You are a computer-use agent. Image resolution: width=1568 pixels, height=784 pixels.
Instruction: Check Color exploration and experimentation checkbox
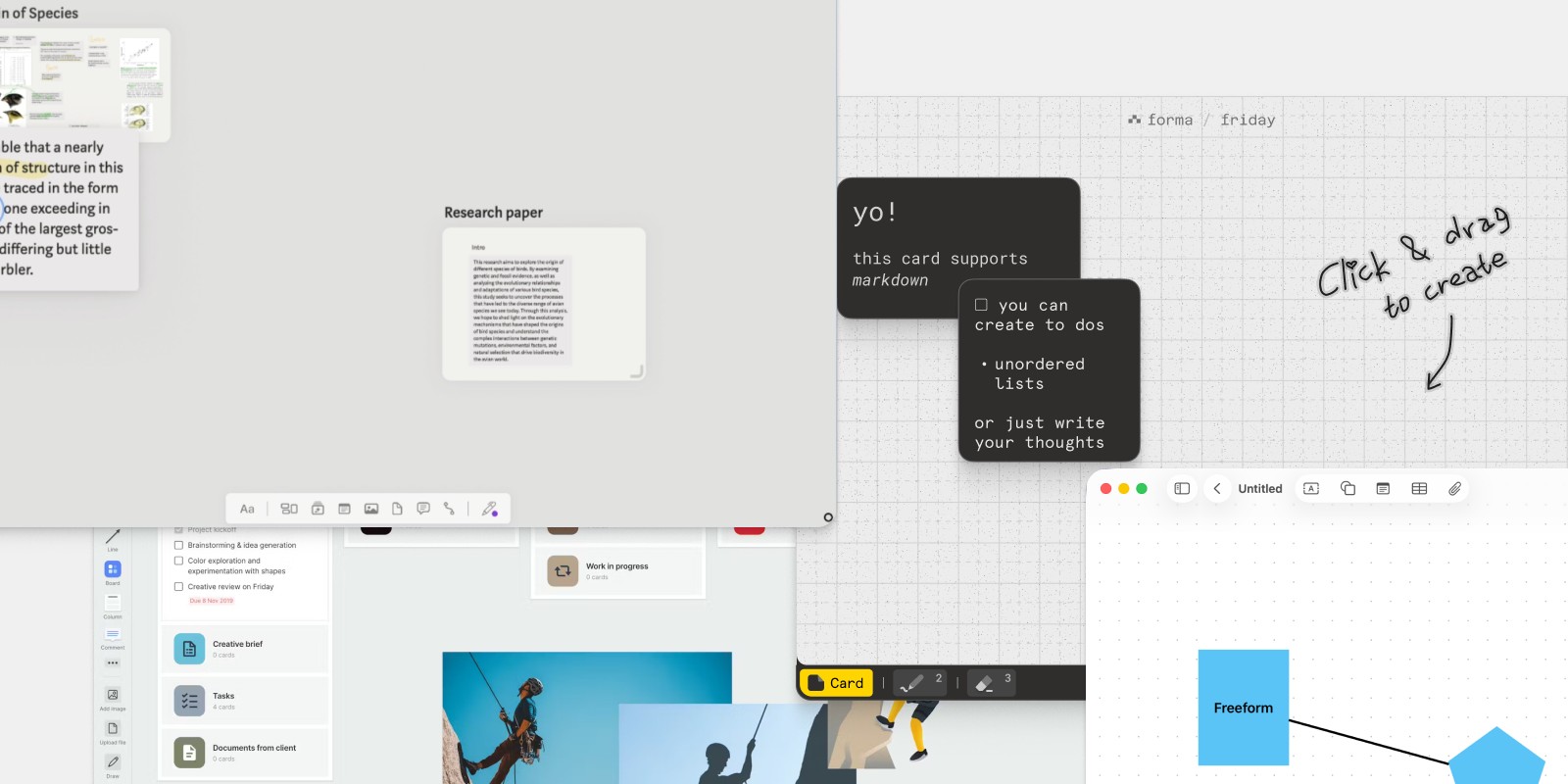[178, 561]
